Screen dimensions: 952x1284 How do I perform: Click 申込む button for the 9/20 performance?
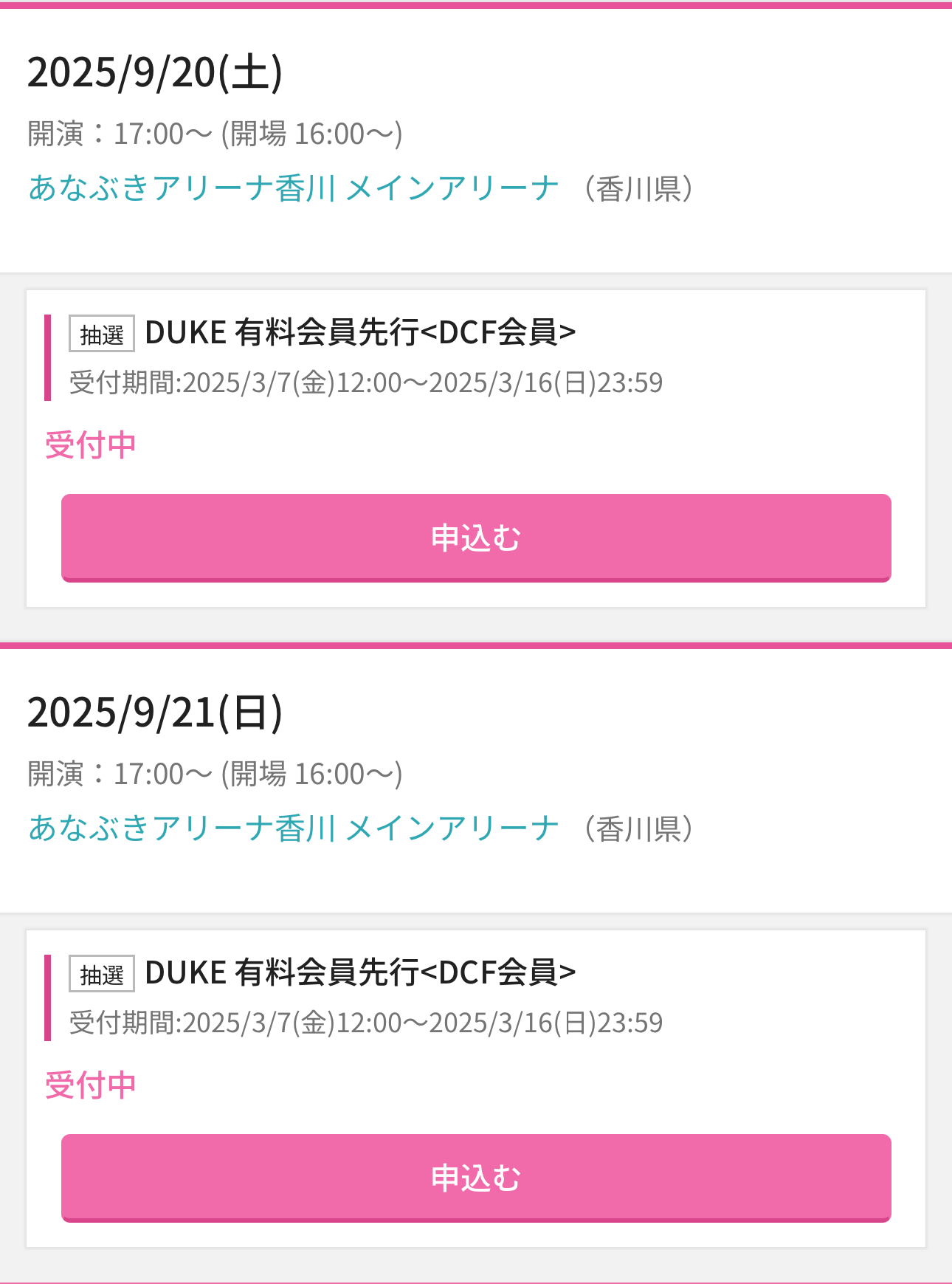click(476, 538)
